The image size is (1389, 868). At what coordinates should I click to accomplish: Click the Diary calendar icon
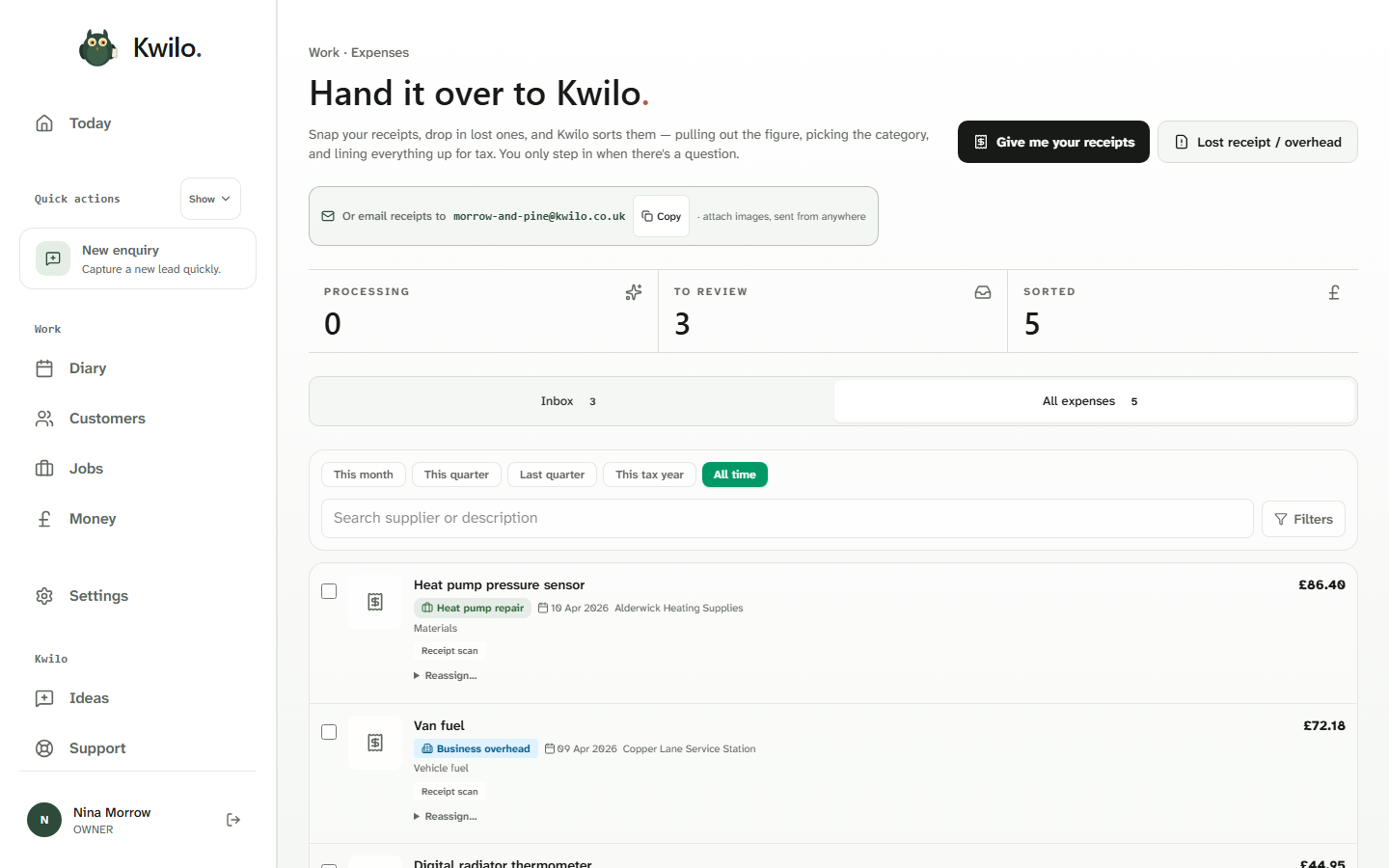coord(44,368)
